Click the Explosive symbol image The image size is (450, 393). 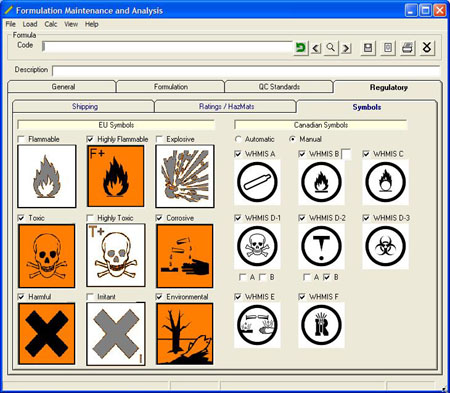point(185,176)
